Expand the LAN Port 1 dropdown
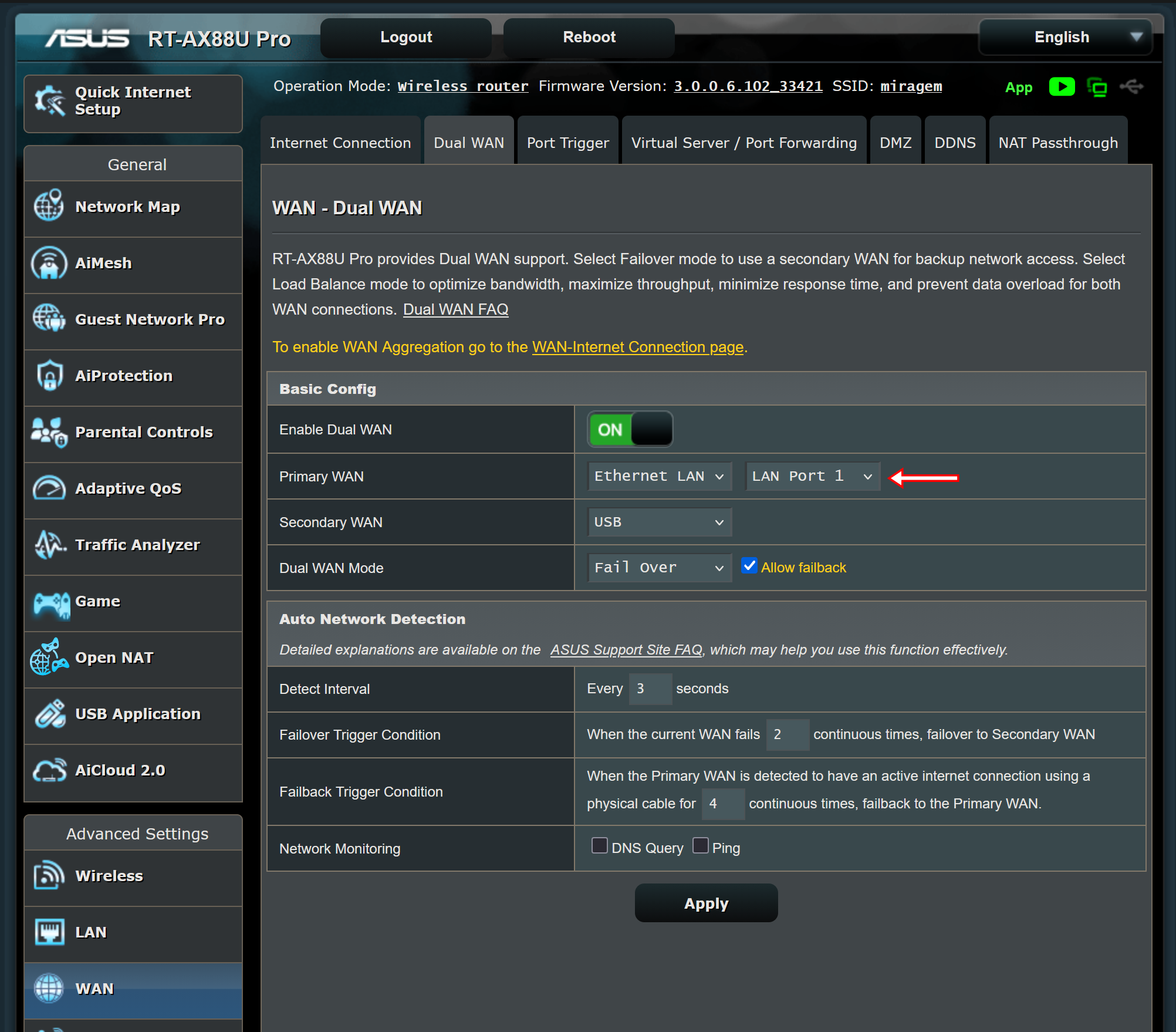The height and width of the screenshot is (1032, 1176). tap(812, 476)
